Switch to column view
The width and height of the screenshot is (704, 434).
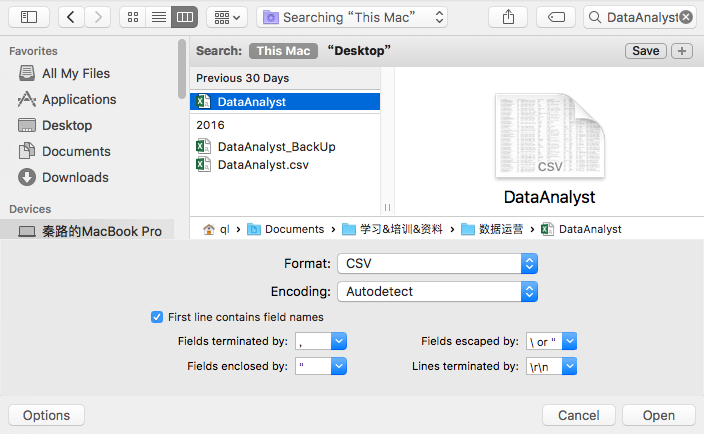point(184,17)
